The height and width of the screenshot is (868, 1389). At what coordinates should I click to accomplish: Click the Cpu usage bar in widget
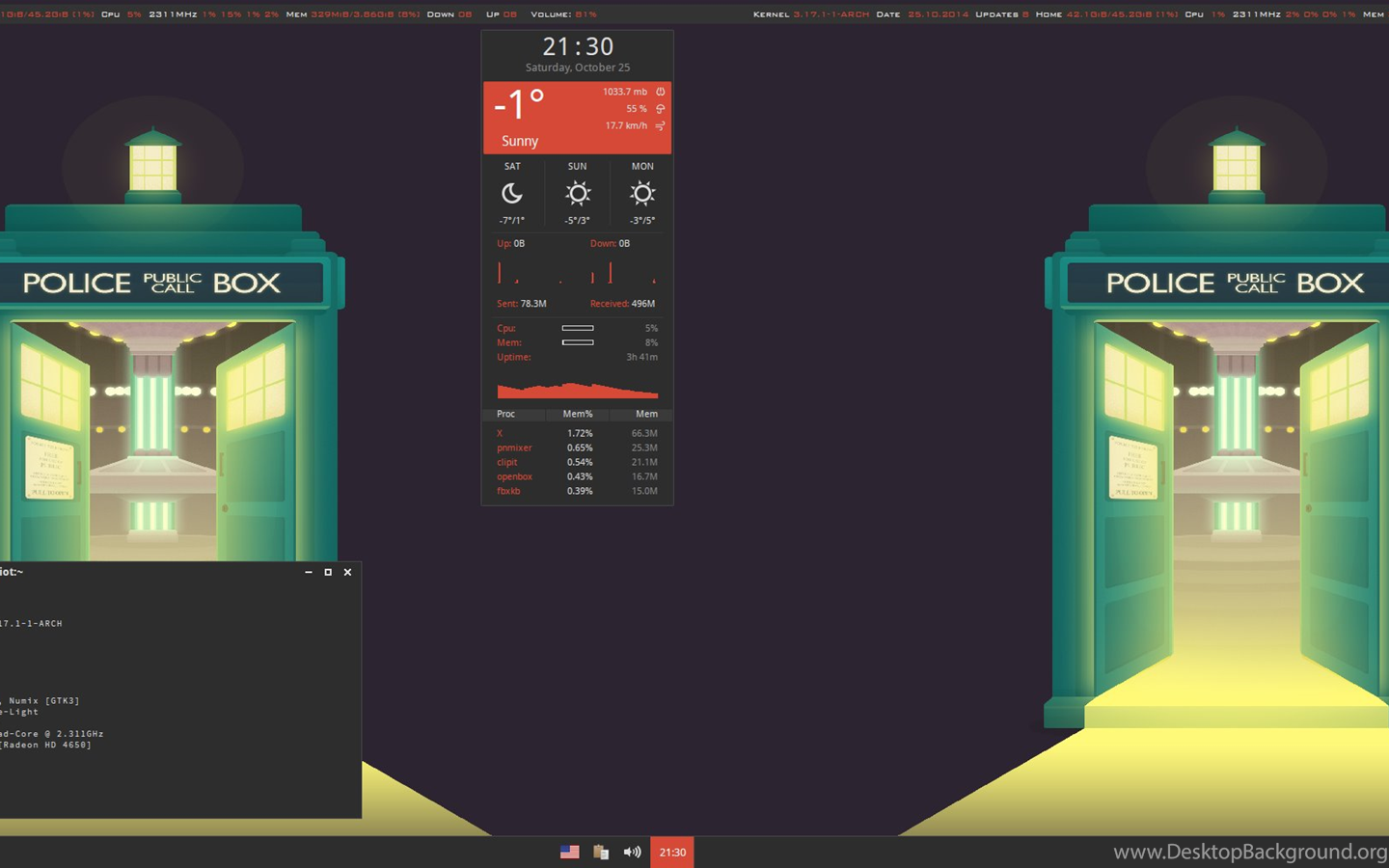(x=578, y=328)
